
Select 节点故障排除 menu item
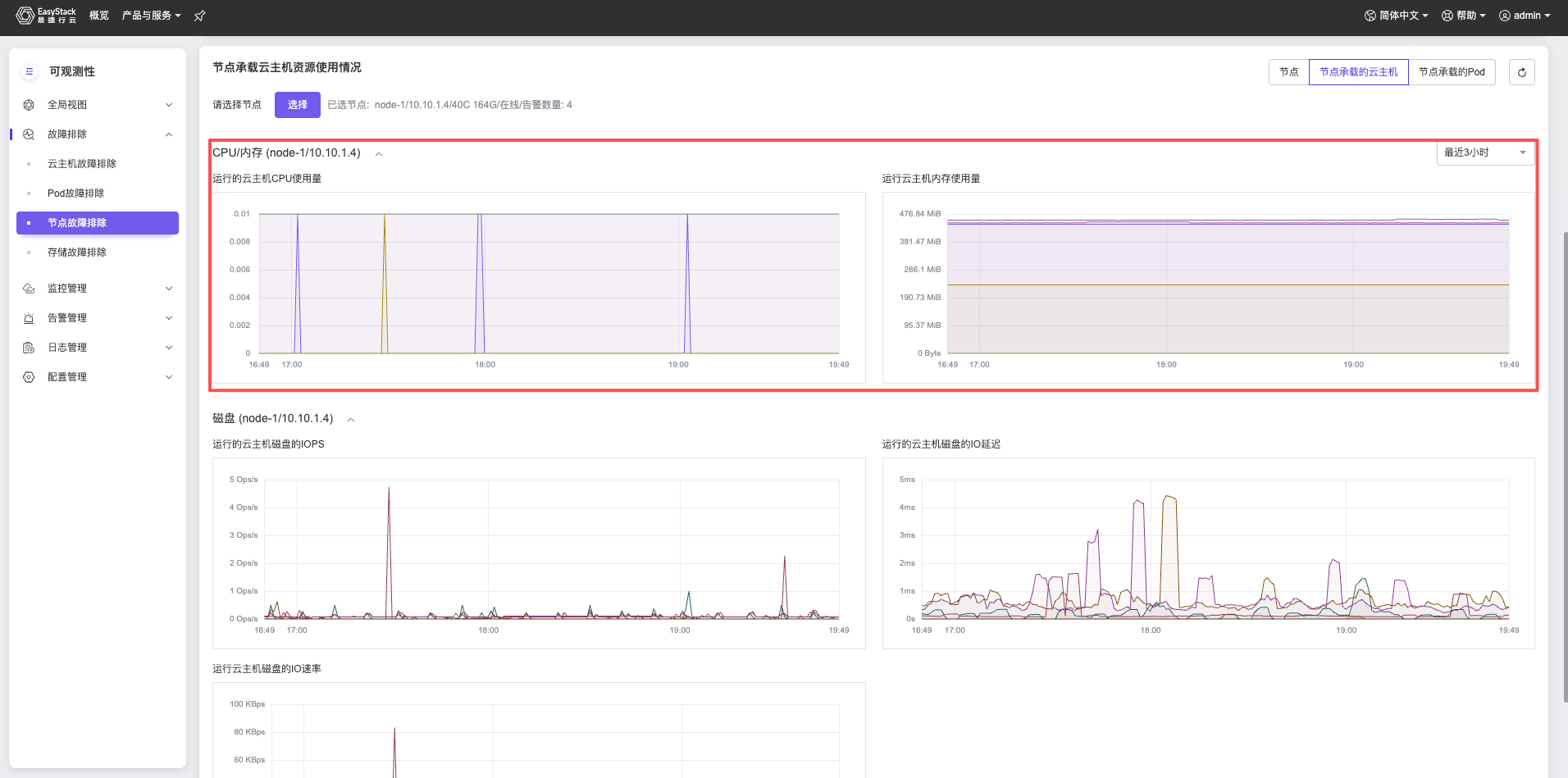click(98, 223)
